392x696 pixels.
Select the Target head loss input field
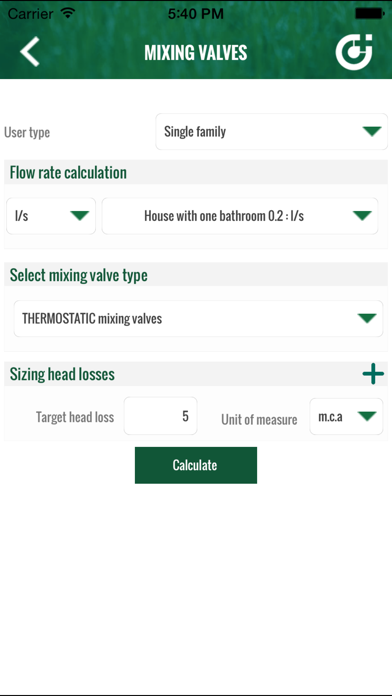point(161,416)
